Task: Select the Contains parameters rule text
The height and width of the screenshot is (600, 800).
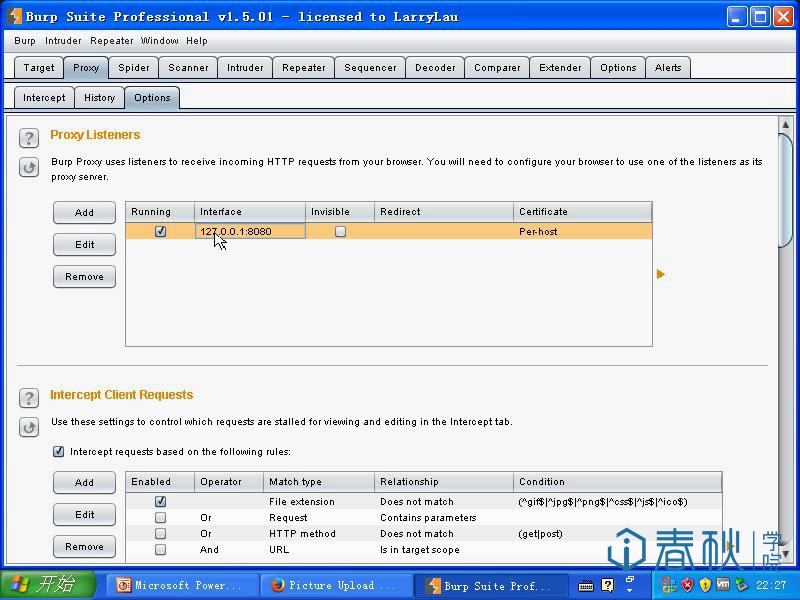Action: tap(428, 517)
